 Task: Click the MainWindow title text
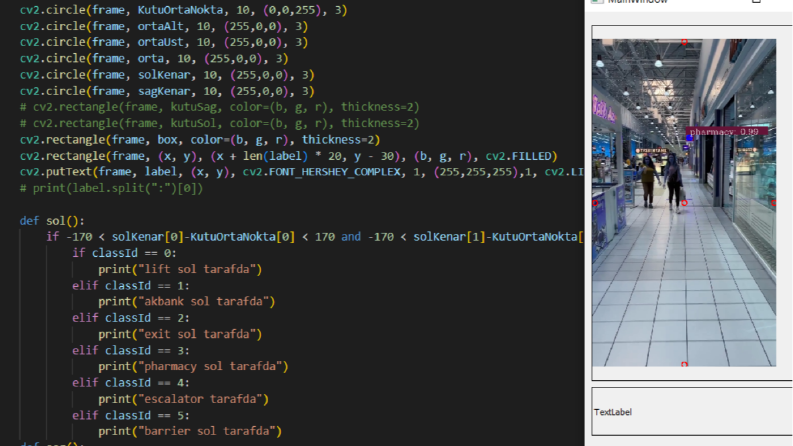point(637,2)
